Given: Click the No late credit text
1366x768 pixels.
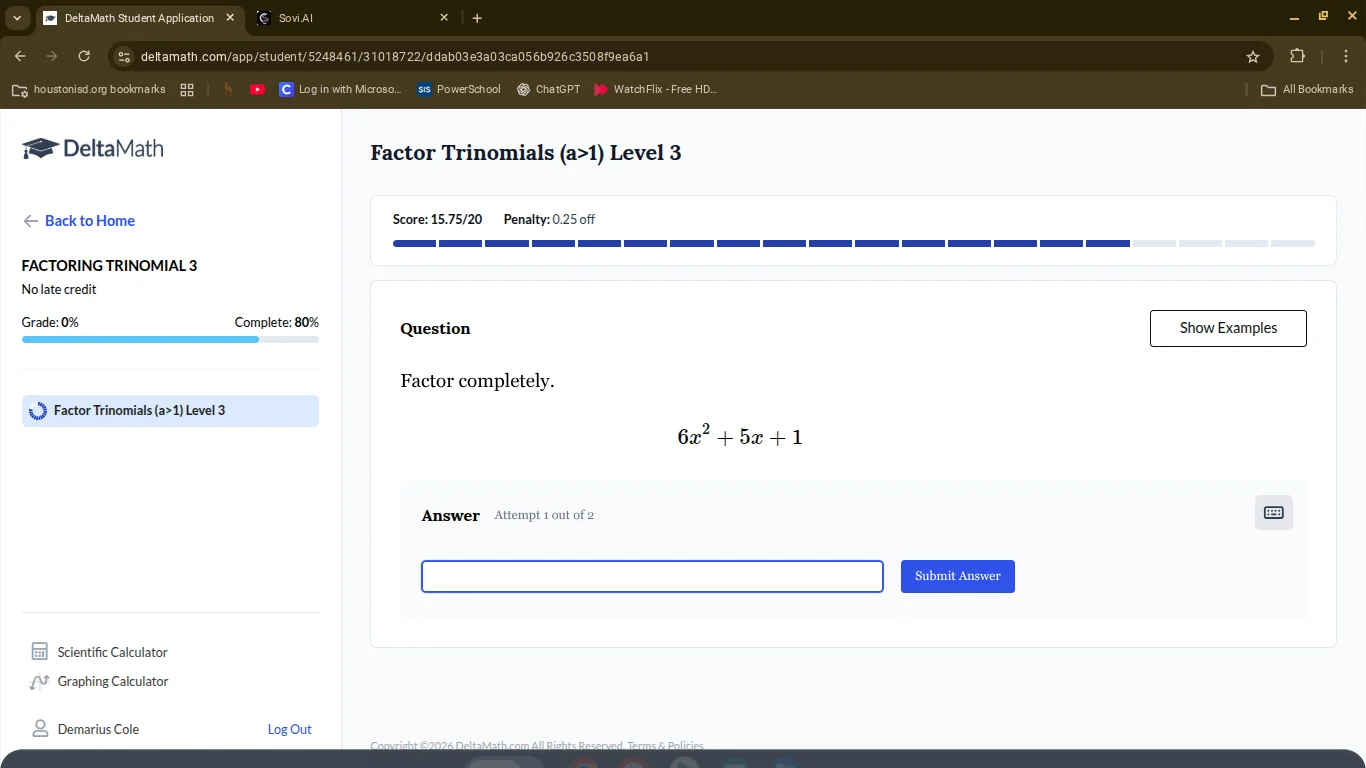Looking at the screenshot, I should click(59, 289).
